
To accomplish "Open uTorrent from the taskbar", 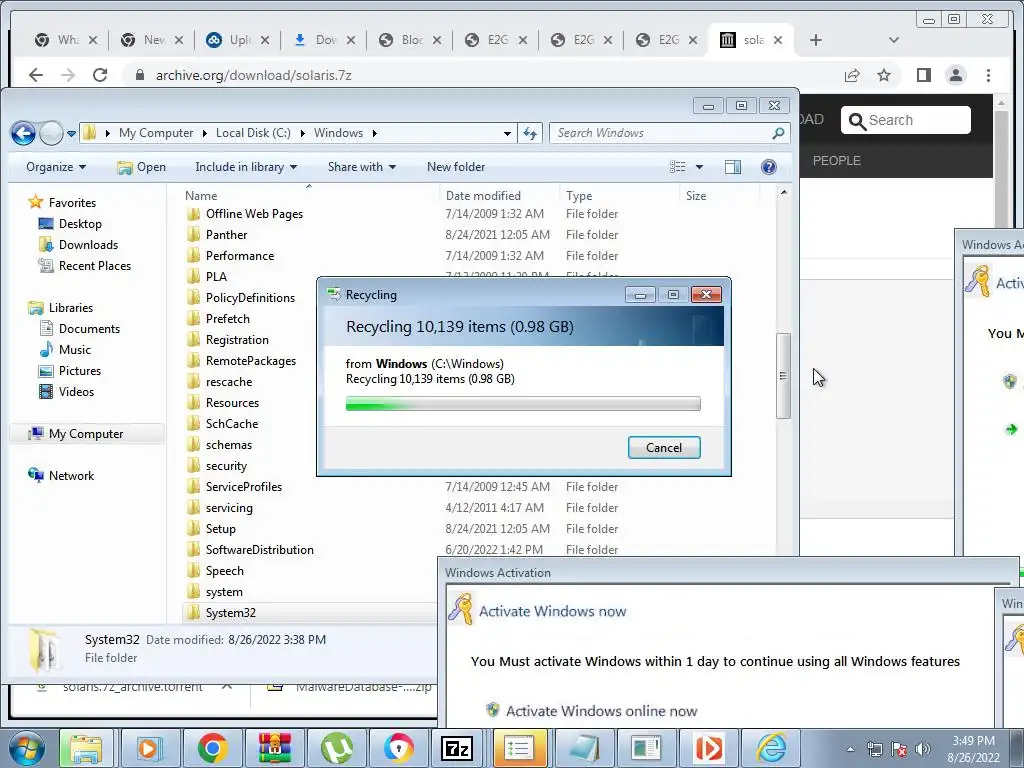I will [x=336, y=748].
